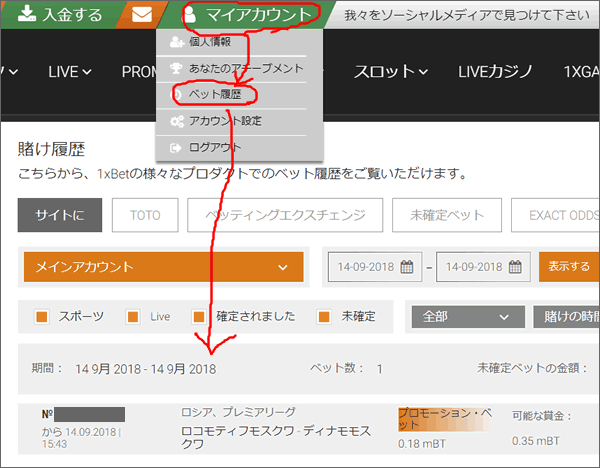
Task: Click 我々をソーシャルメディアで見つけて下さい text
Action: [x=467, y=15]
